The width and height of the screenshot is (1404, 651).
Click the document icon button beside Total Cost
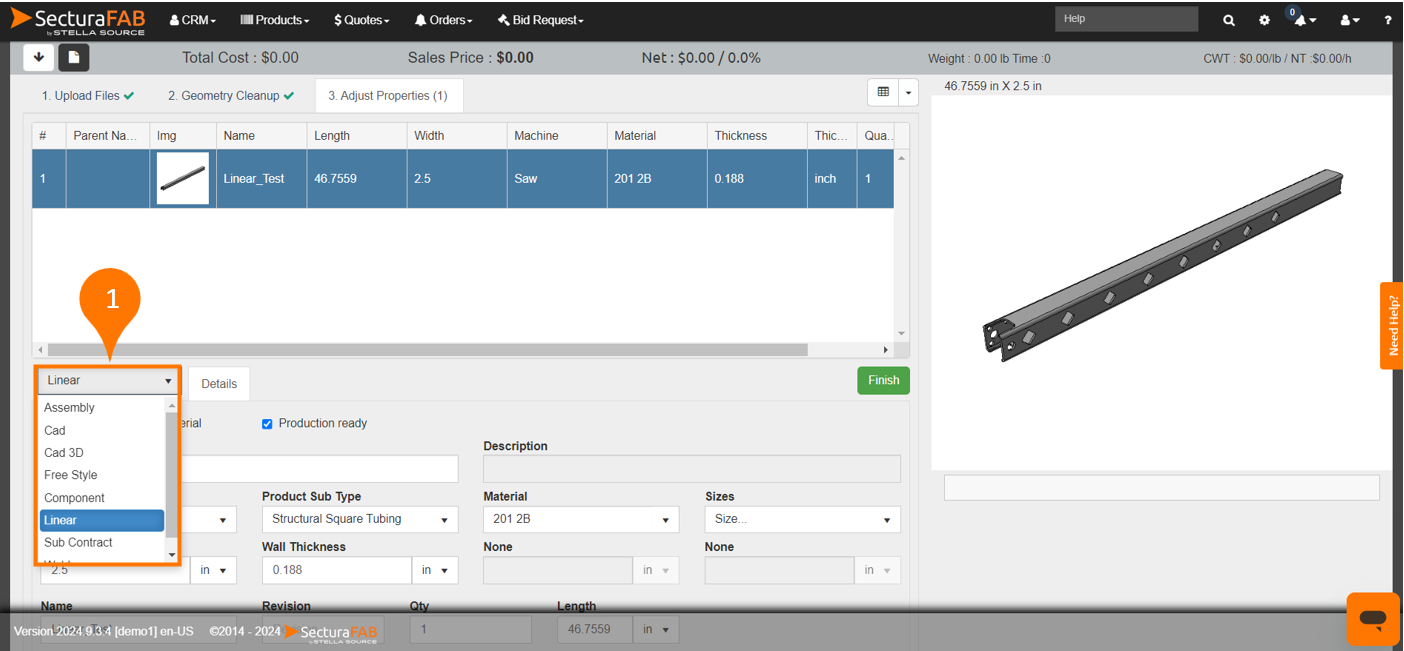[x=74, y=58]
